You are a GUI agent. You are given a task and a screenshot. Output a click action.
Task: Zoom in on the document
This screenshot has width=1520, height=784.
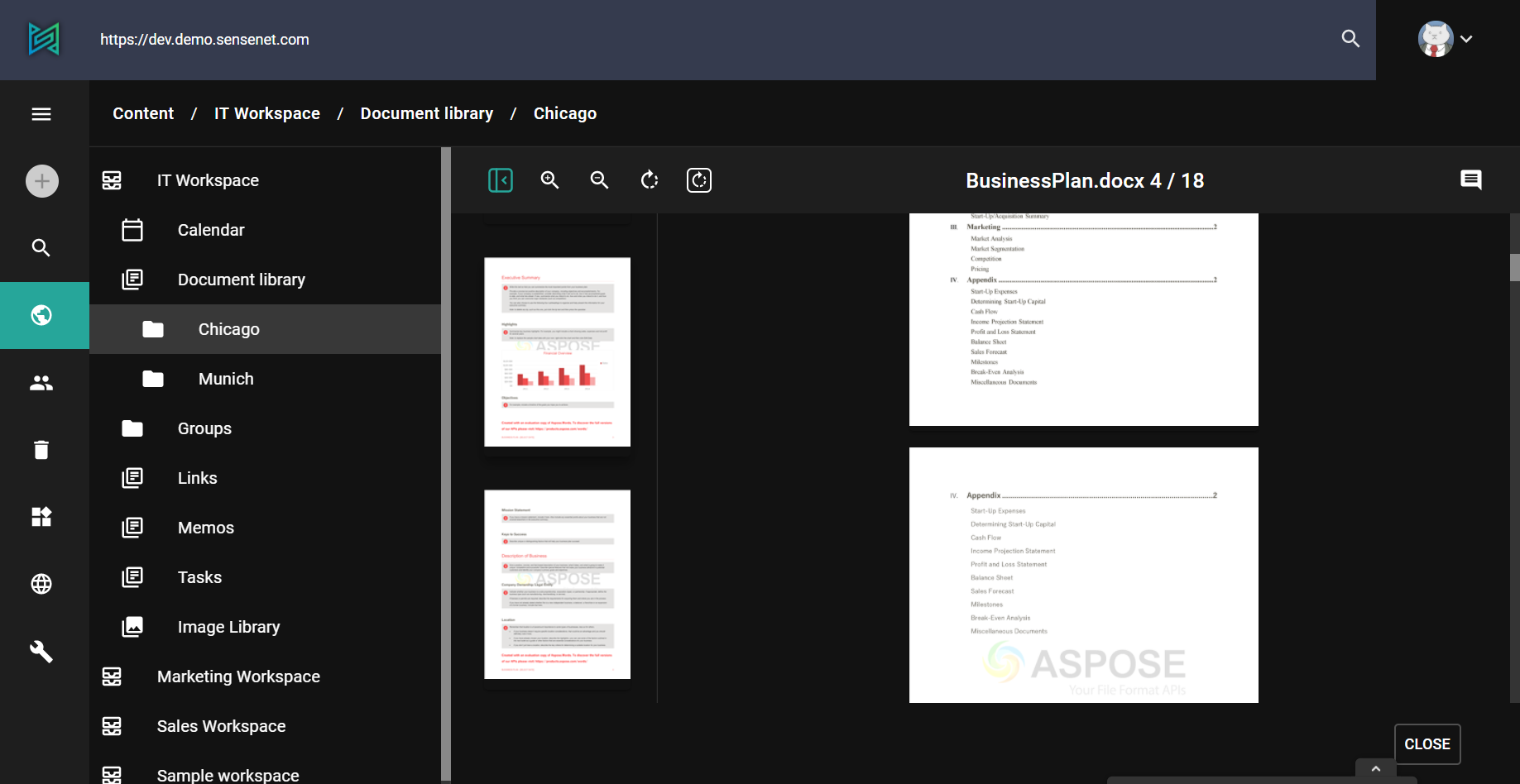(x=550, y=180)
